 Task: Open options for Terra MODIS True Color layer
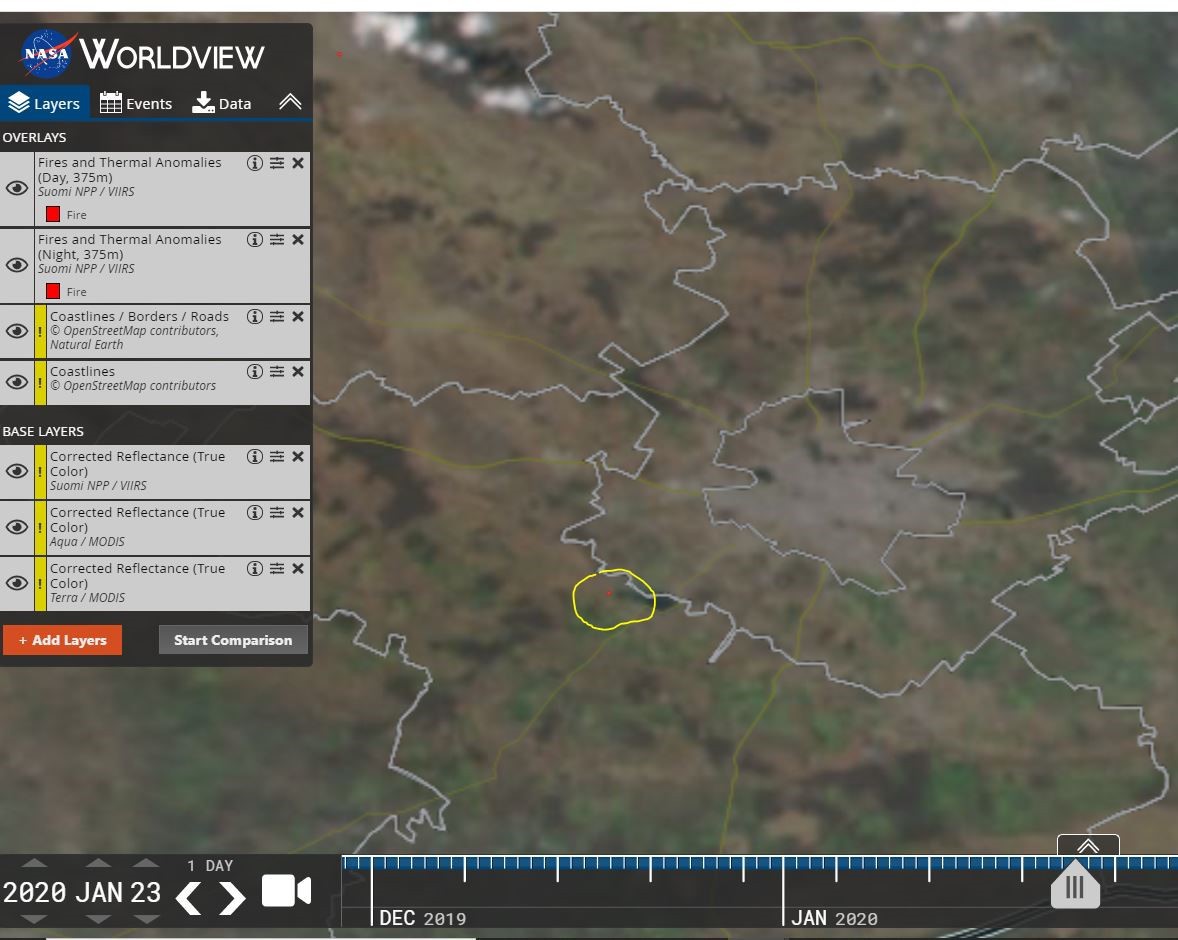[x=277, y=569]
